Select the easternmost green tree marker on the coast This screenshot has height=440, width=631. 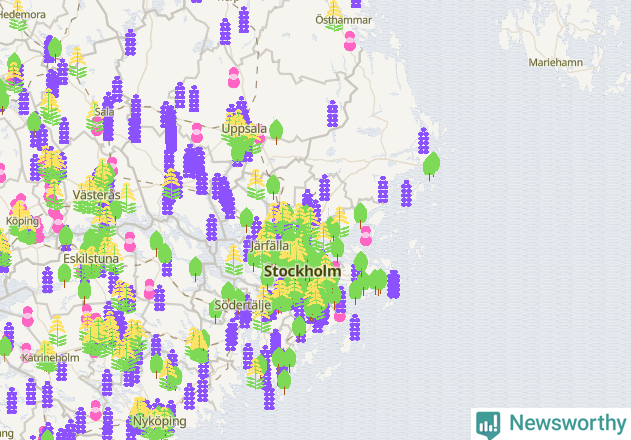pyautogui.click(x=431, y=165)
